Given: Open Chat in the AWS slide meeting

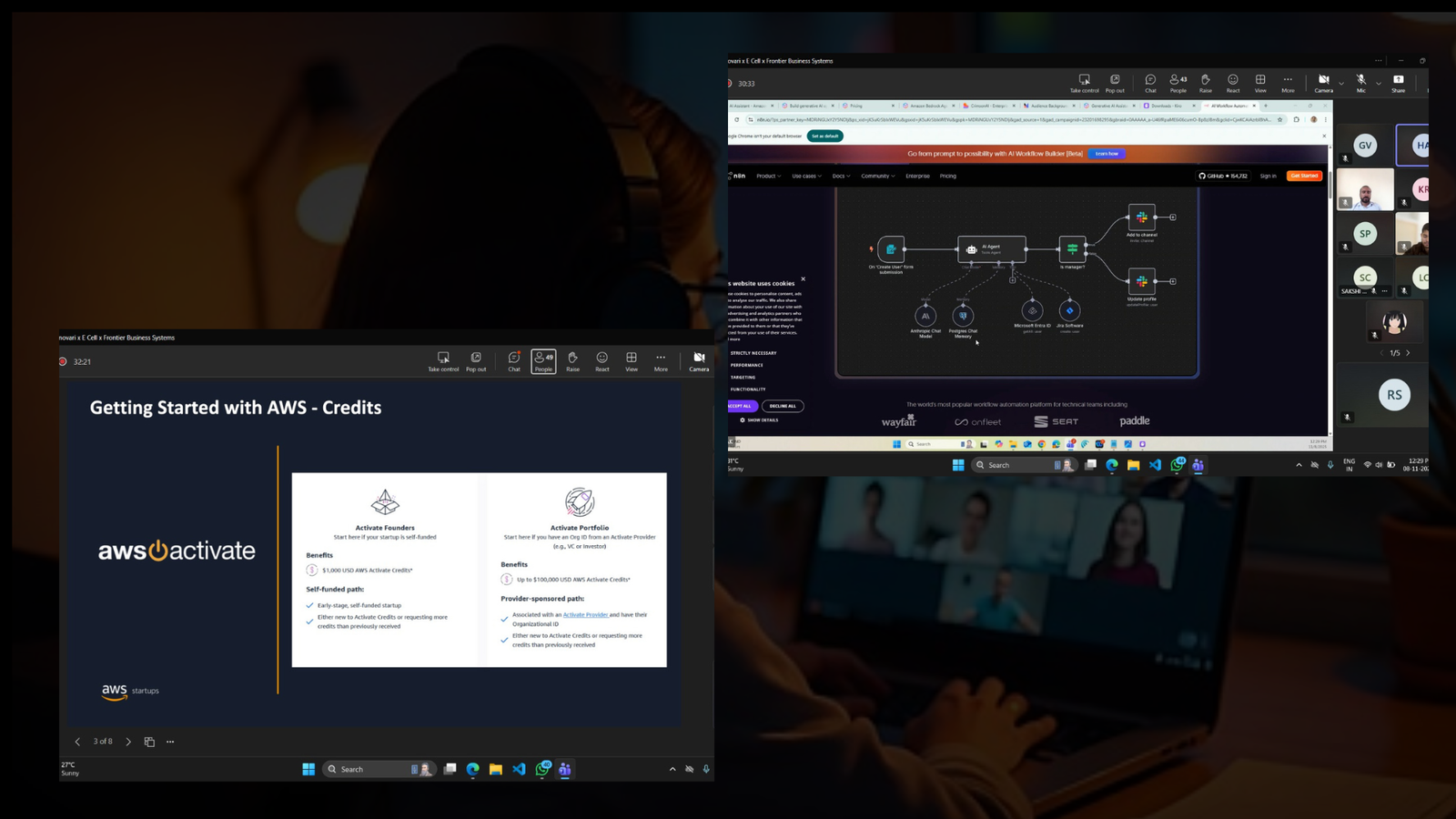Looking at the screenshot, I should [514, 361].
